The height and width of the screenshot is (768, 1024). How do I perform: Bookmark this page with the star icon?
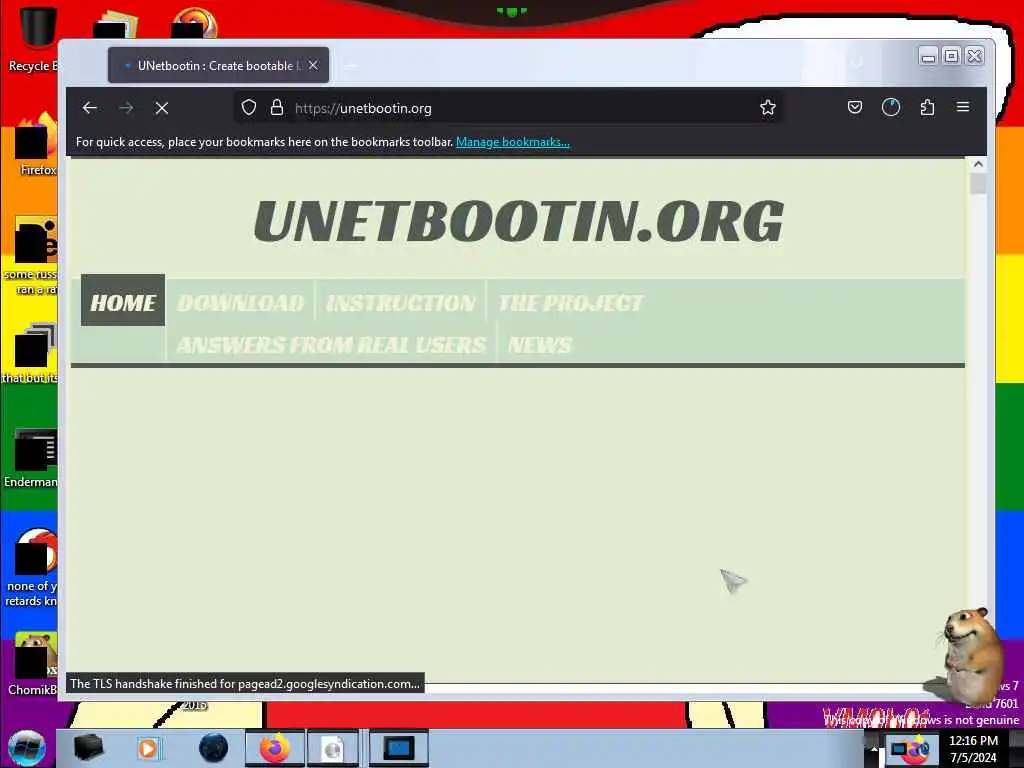point(768,108)
